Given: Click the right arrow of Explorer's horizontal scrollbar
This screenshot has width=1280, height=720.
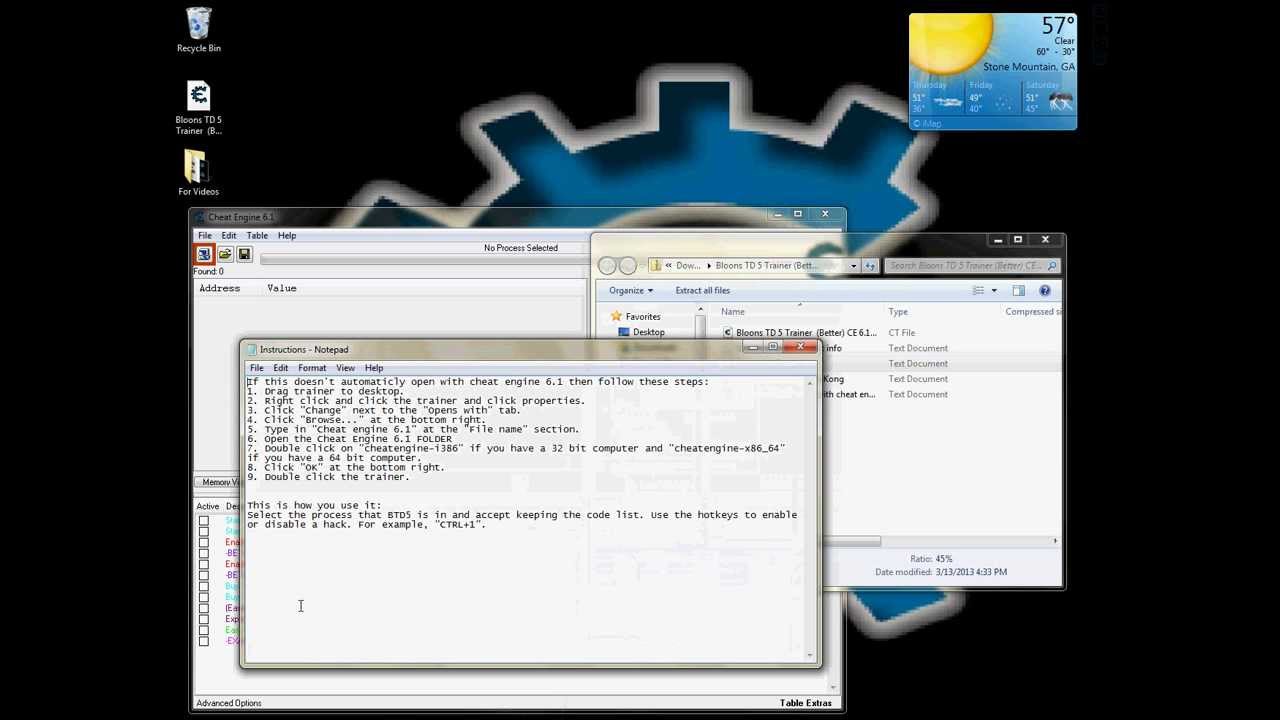Looking at the screenshot, I should pyautogui.click(x=1055, y=541).
